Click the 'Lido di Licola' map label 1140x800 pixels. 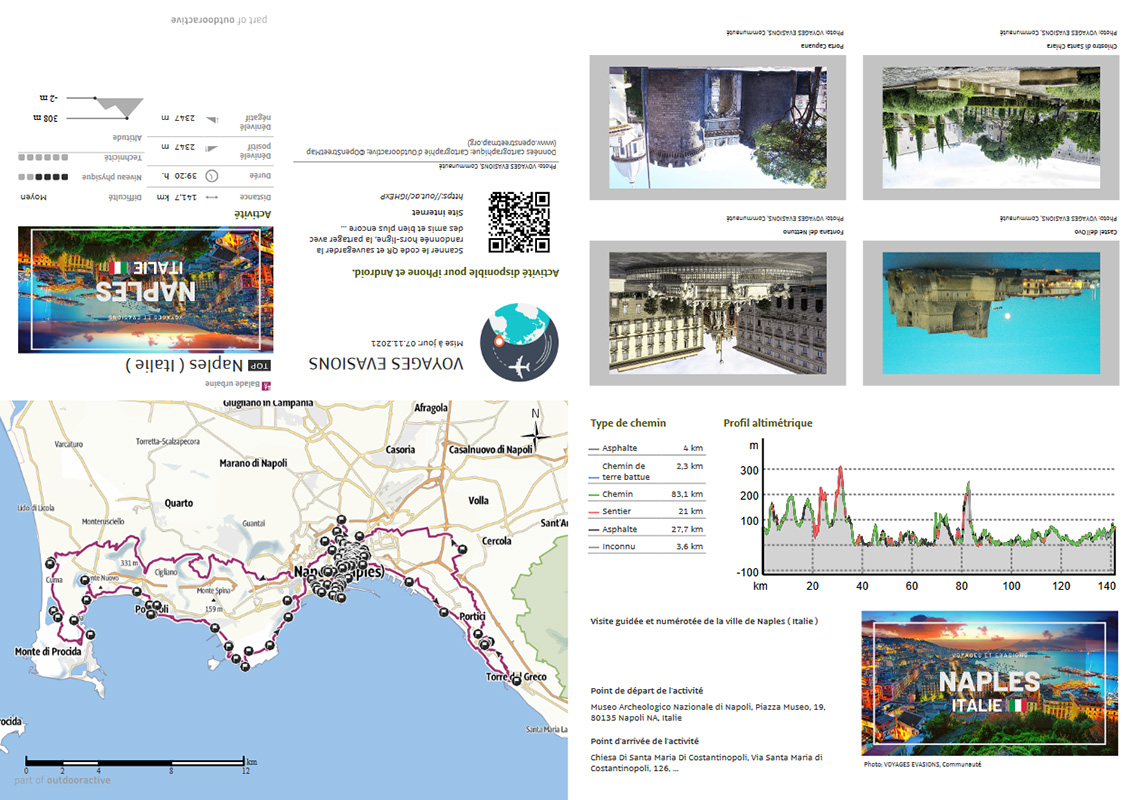(36, 508)
